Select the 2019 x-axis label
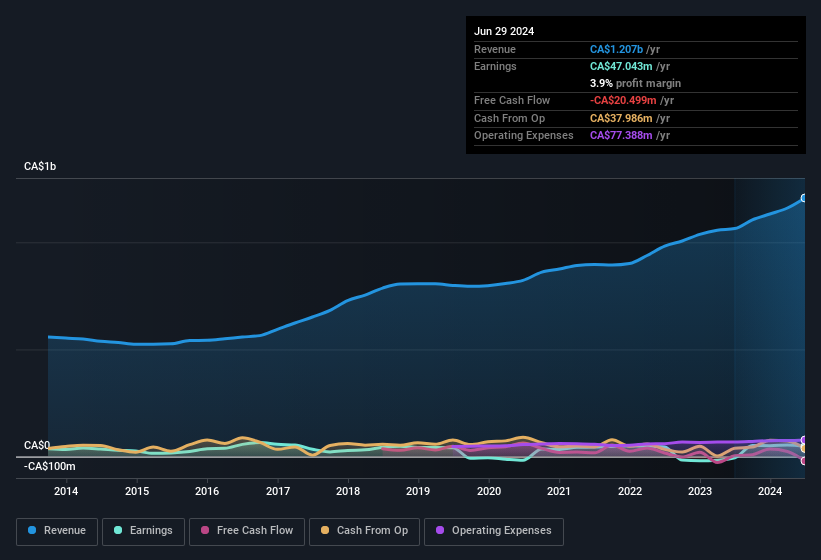This screenshot has width=821, height=560. coord(418,491)
